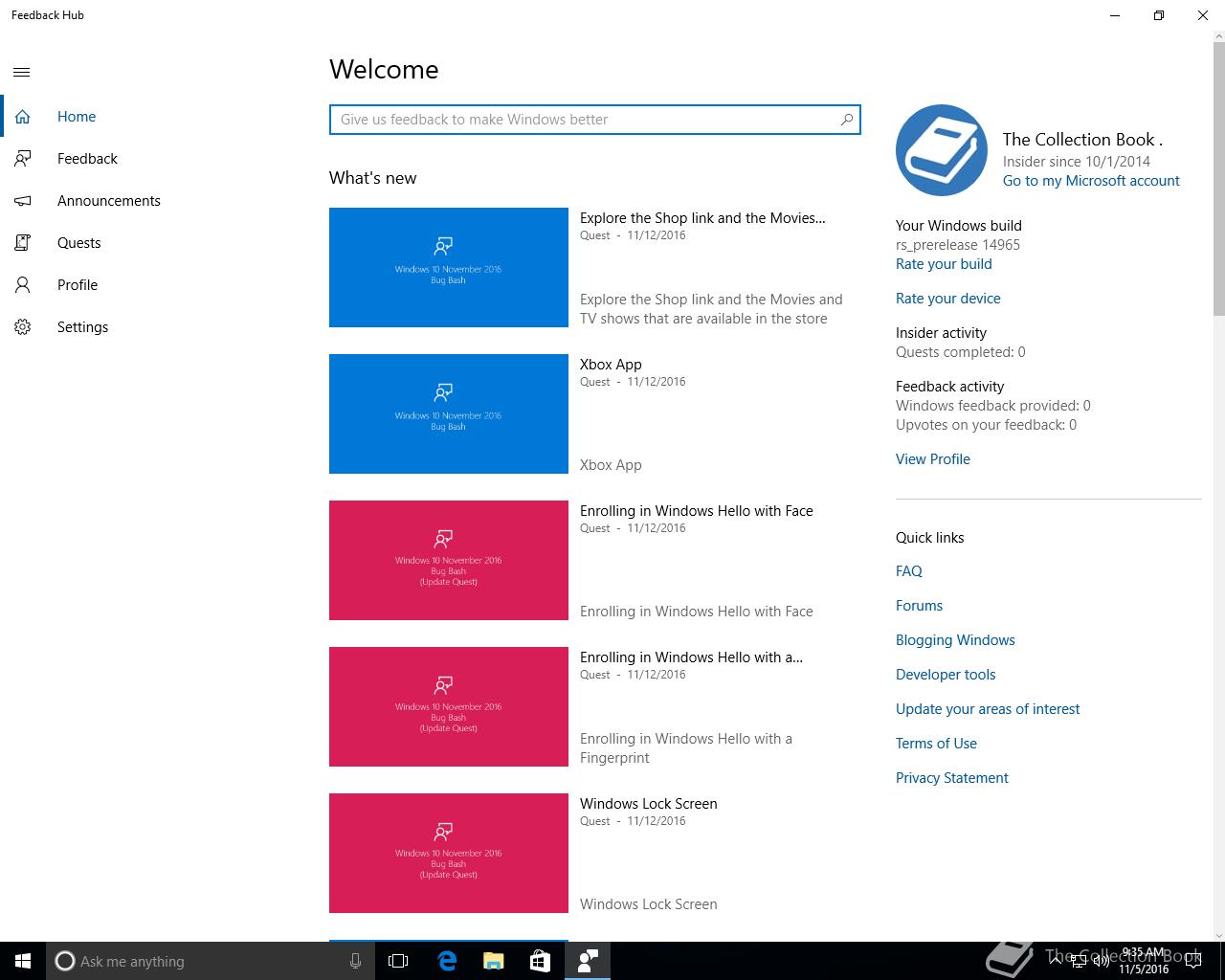Open the Quests section
Screen dimensions: 1225x980
coord(78,243)
